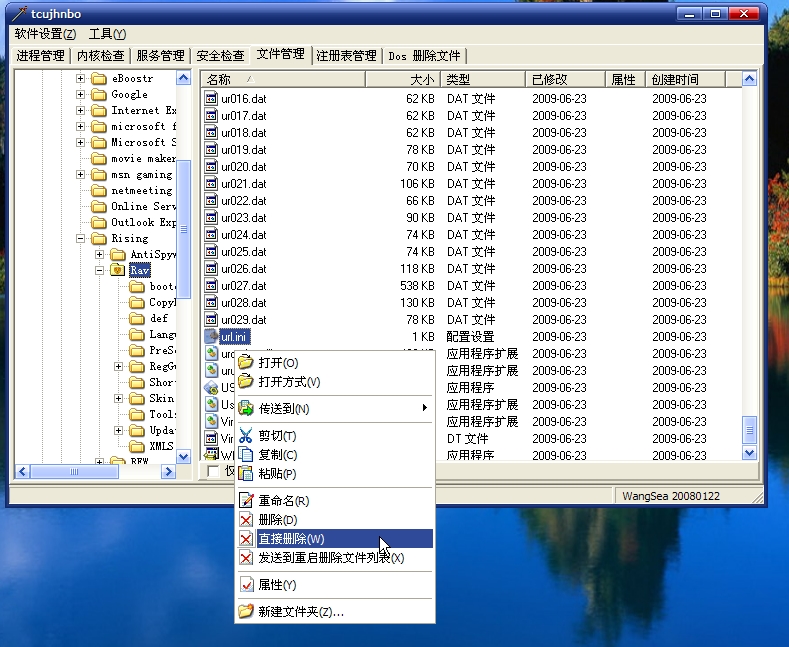The image size is (789, 647).
Task: Expand the Google tree node
Action: 81,95
